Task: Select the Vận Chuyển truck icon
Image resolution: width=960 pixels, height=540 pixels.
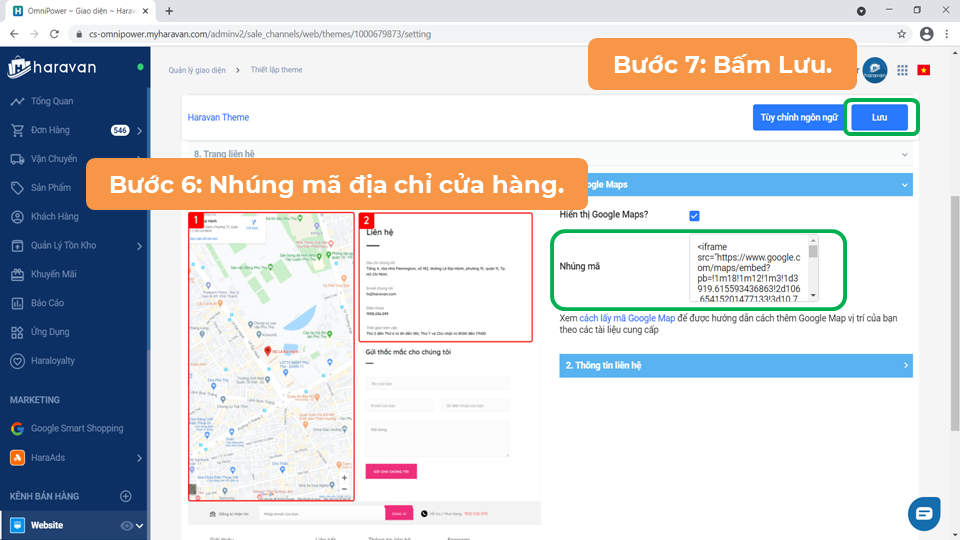Action: click(17, 159)
